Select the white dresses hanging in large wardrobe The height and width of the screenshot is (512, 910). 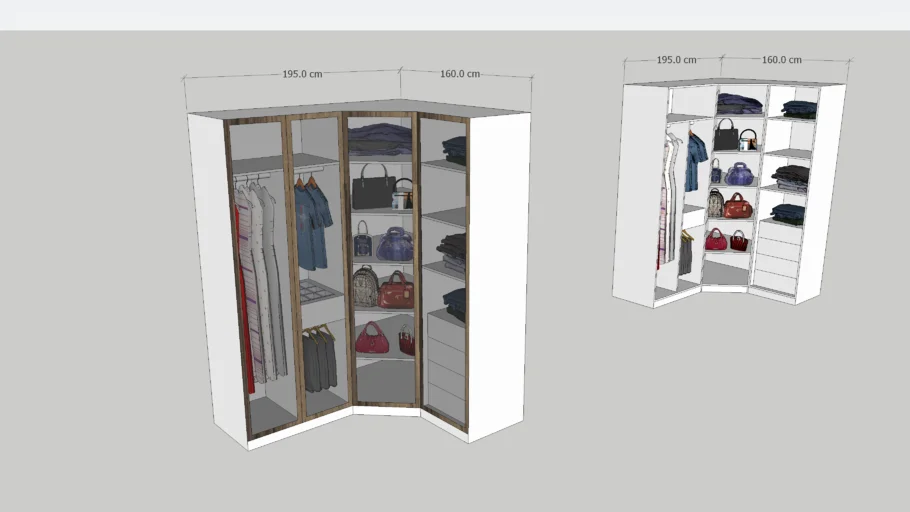pos(262,280)
